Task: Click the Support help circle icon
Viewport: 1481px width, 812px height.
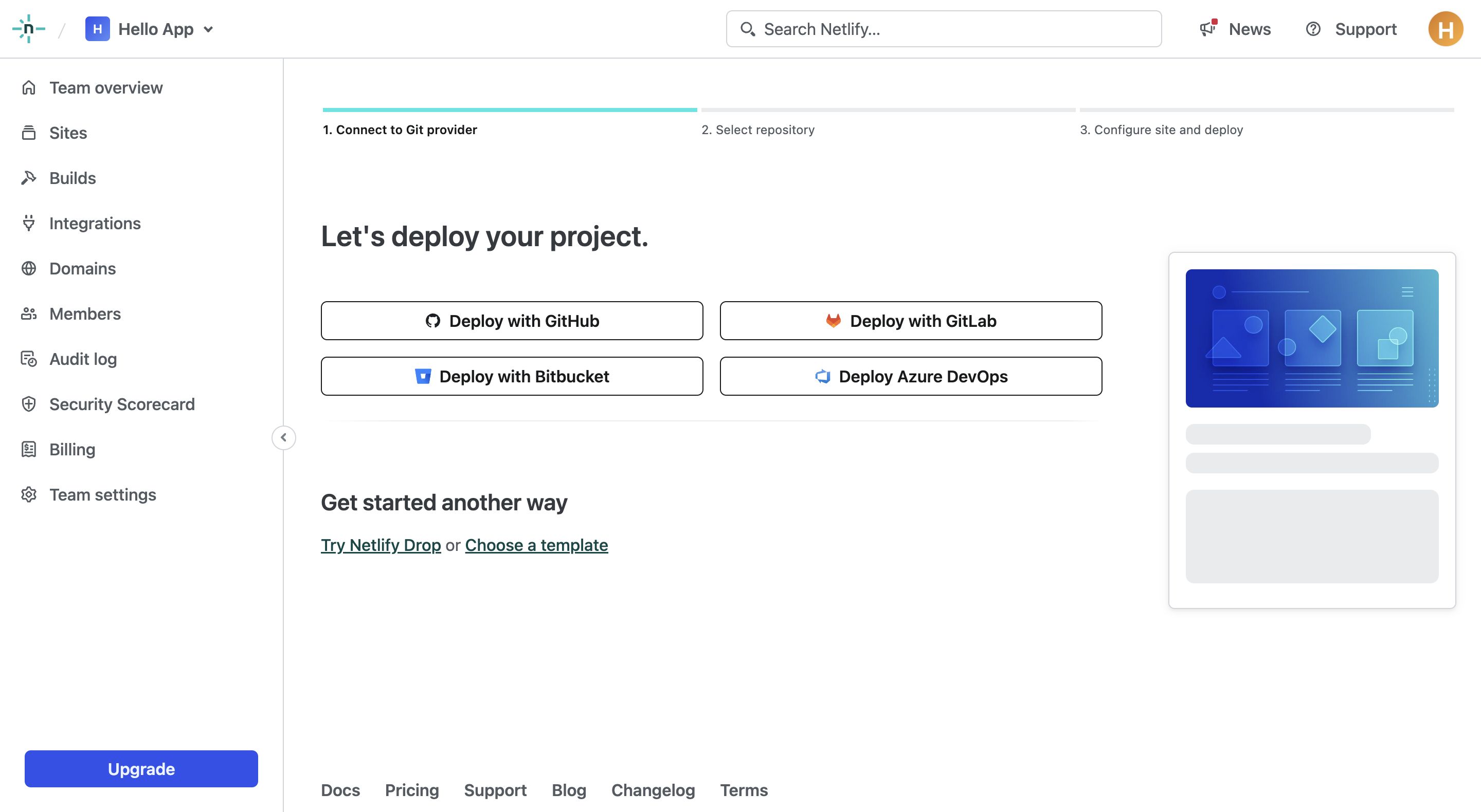Action: 1312,29
